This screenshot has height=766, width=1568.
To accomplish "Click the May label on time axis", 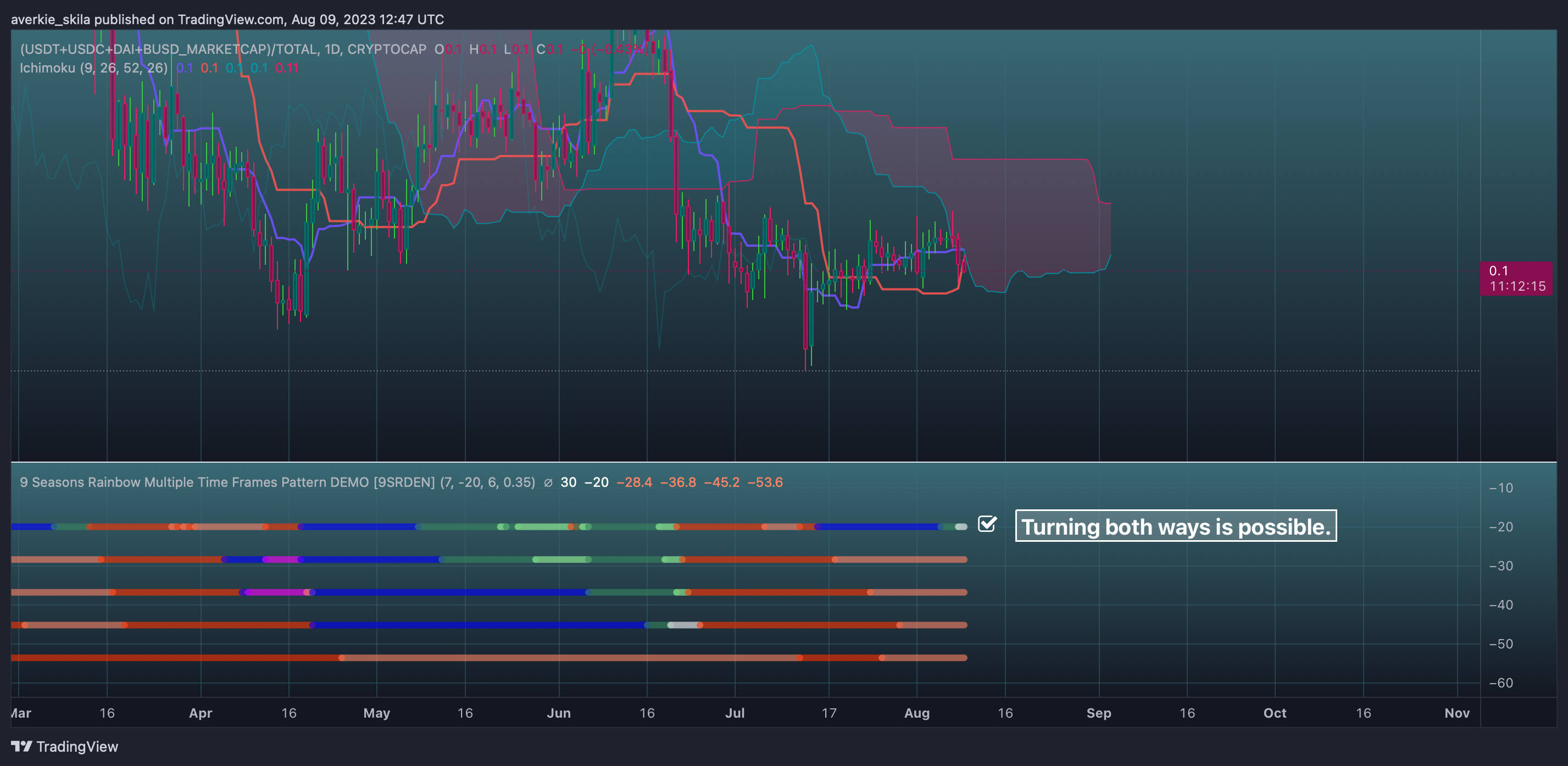I will click(x=377, y=712).
